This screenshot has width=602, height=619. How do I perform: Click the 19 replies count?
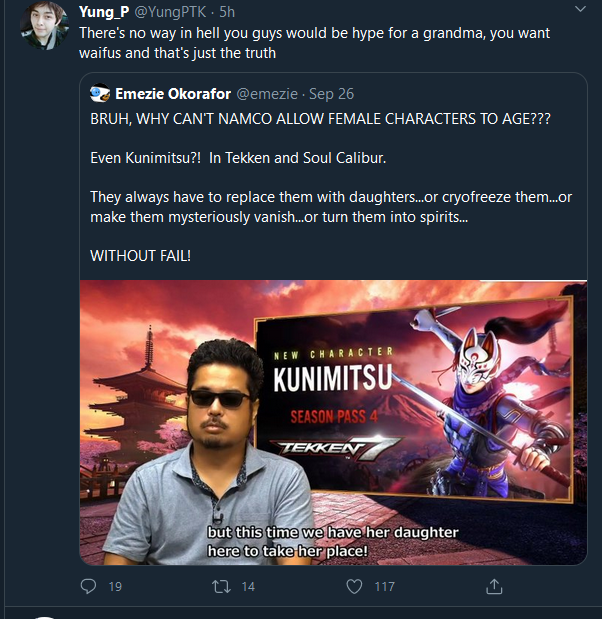pyautogui.click(x=115, y=587)
